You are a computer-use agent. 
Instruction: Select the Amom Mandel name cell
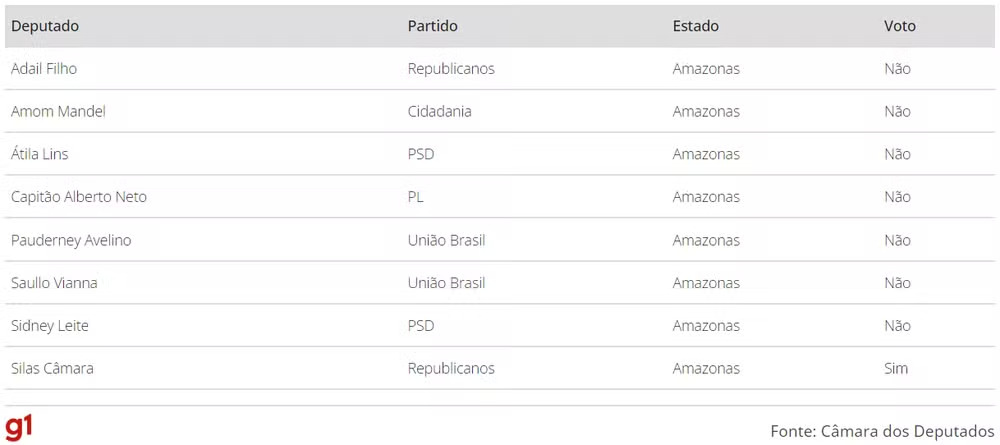(58, 112)
